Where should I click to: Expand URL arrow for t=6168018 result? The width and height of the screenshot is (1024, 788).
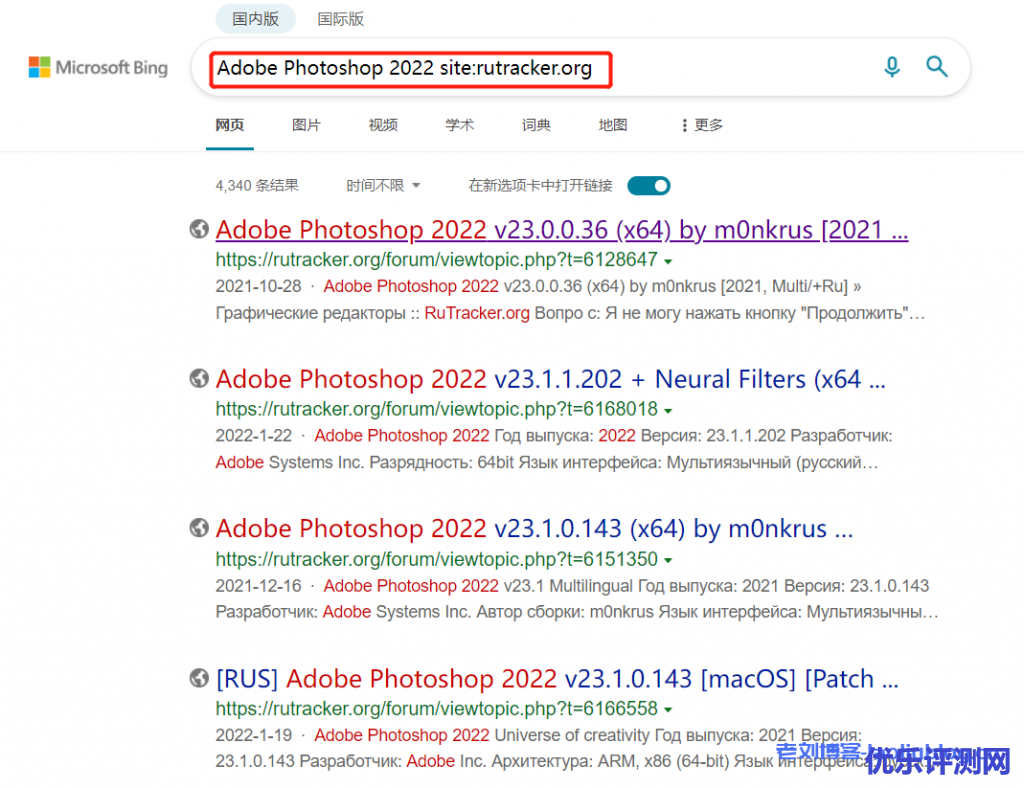pyautogui.click(x=668, y=410)
